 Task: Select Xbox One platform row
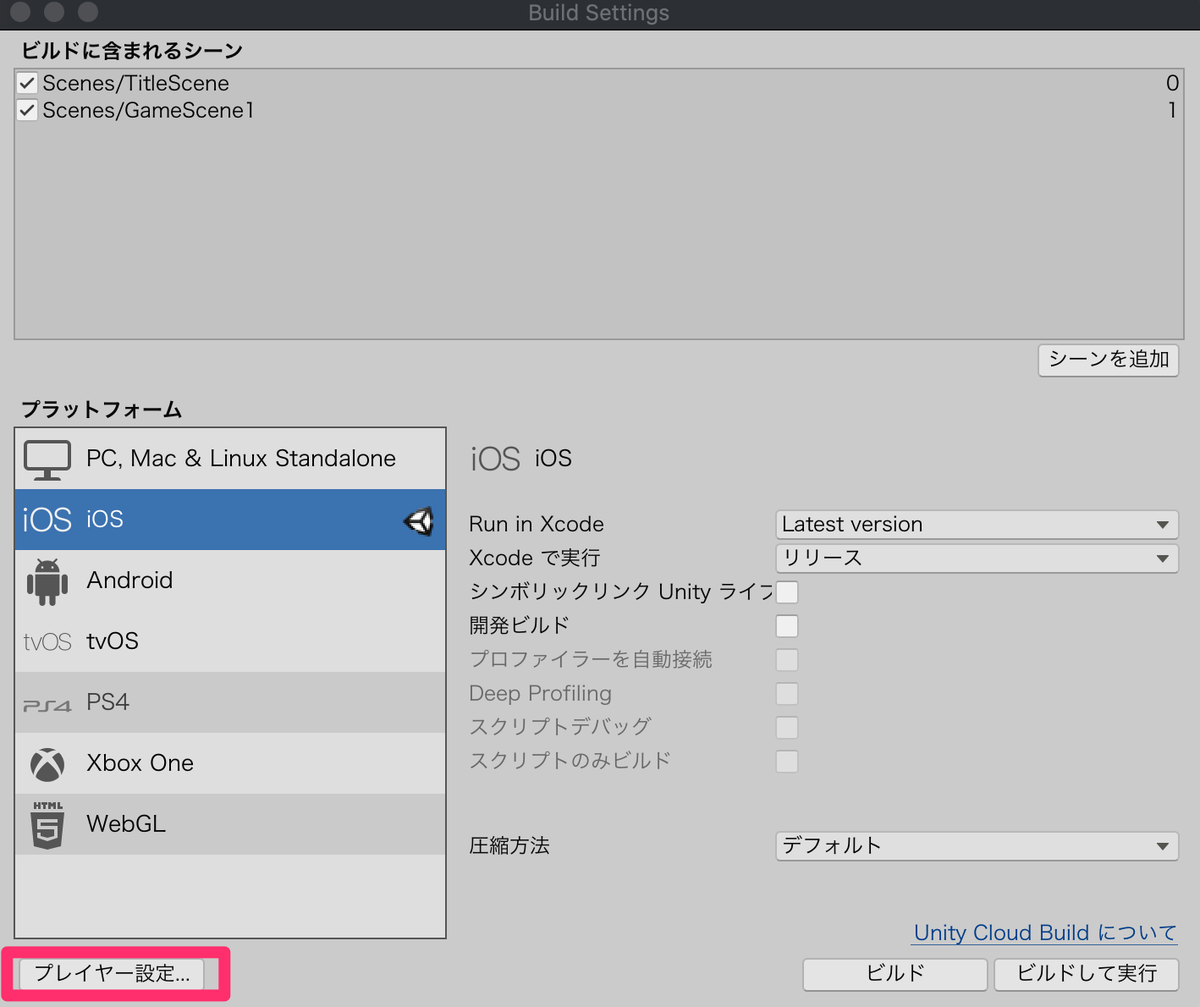pyautogui.click(x=230, y=764)
